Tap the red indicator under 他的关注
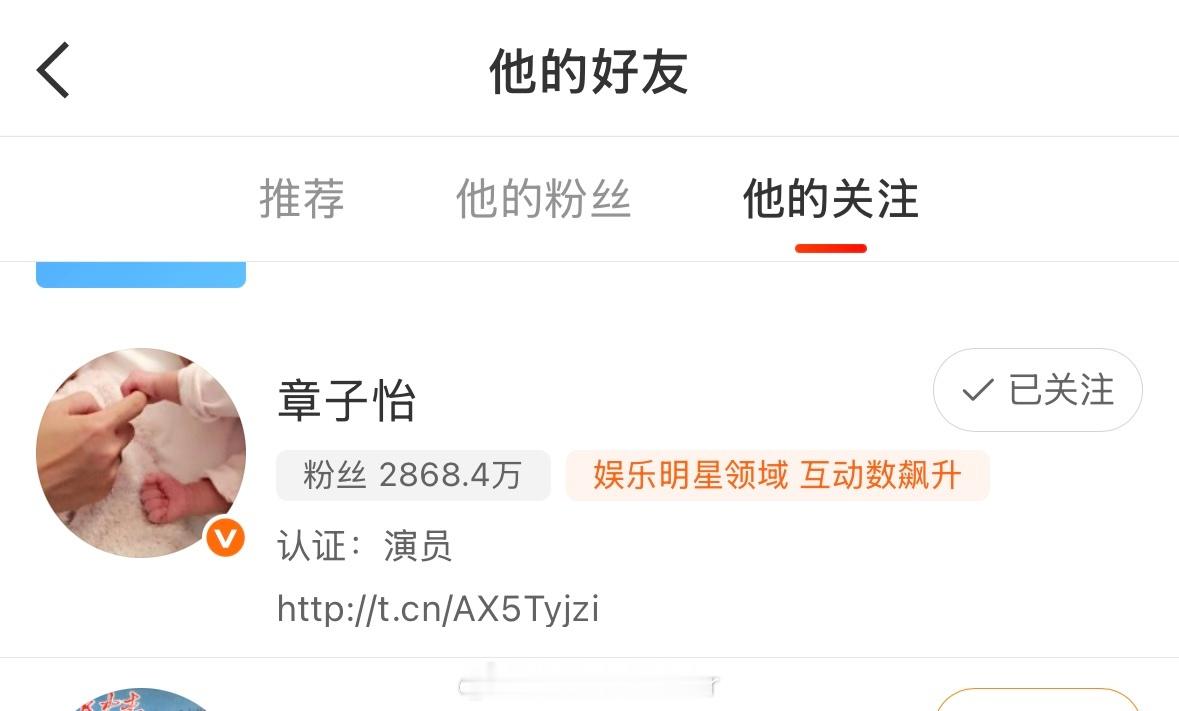The height and width of the screenshot is (711, 1179). click(831, 248)
